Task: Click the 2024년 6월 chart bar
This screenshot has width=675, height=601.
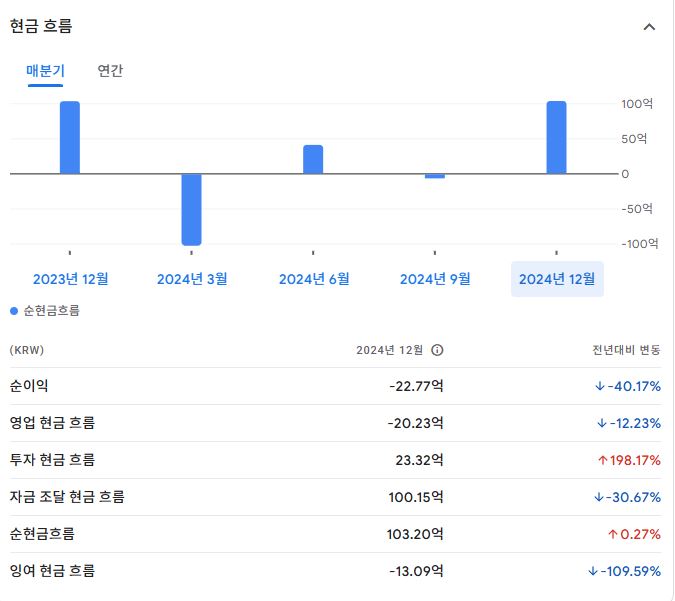Action: [x=313, y=159]
